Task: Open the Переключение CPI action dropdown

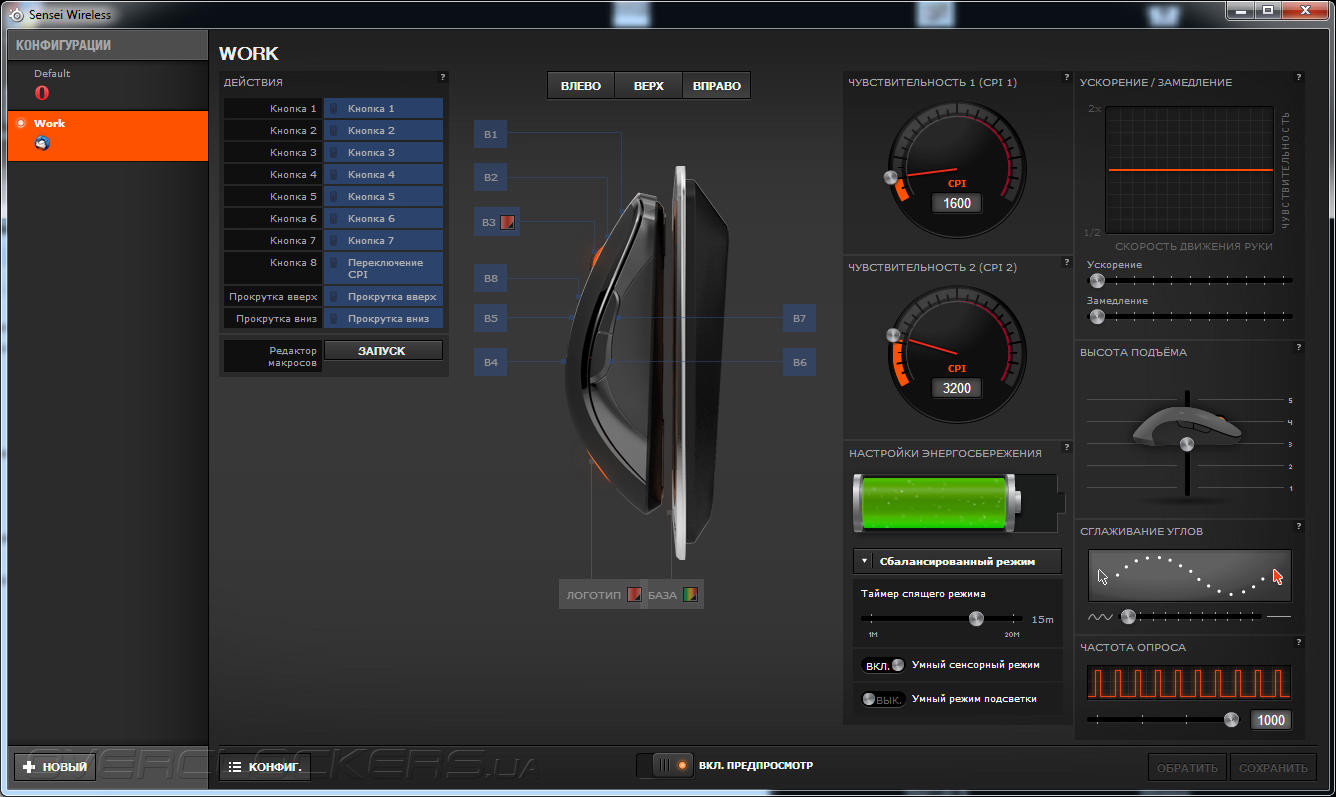Action: click(384, 268)
